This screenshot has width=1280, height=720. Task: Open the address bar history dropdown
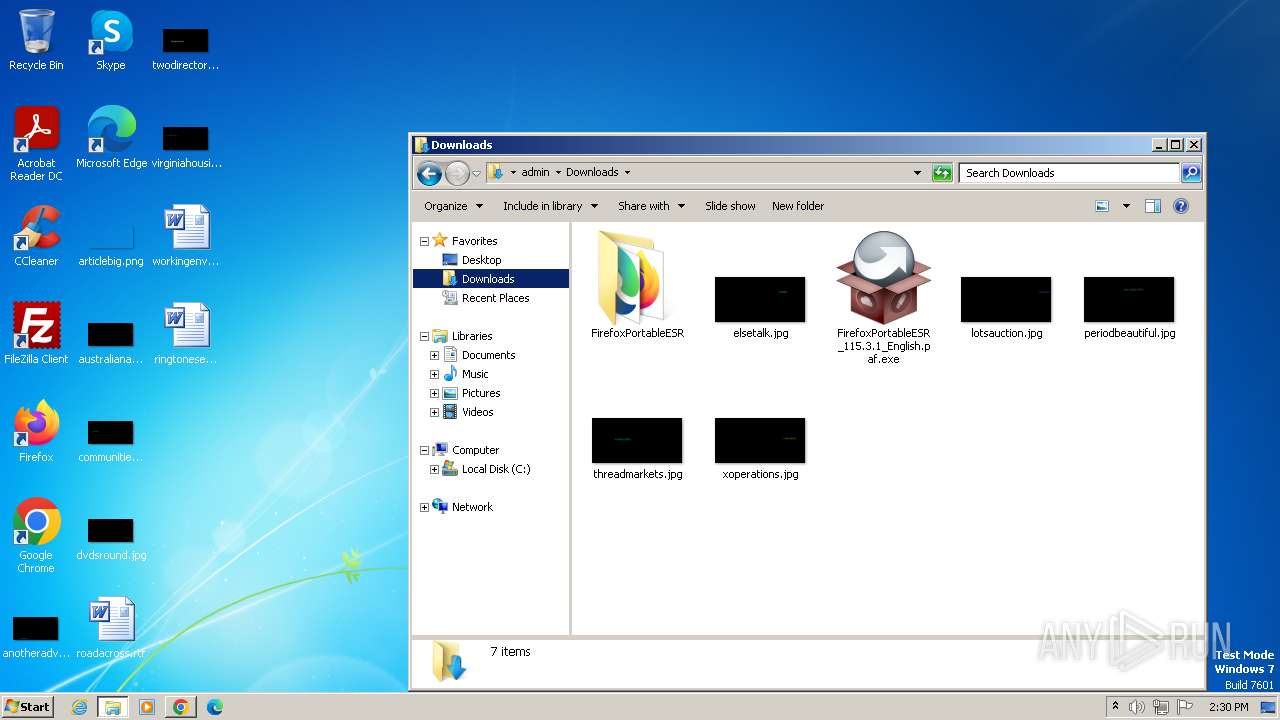(x=917, y=173)
